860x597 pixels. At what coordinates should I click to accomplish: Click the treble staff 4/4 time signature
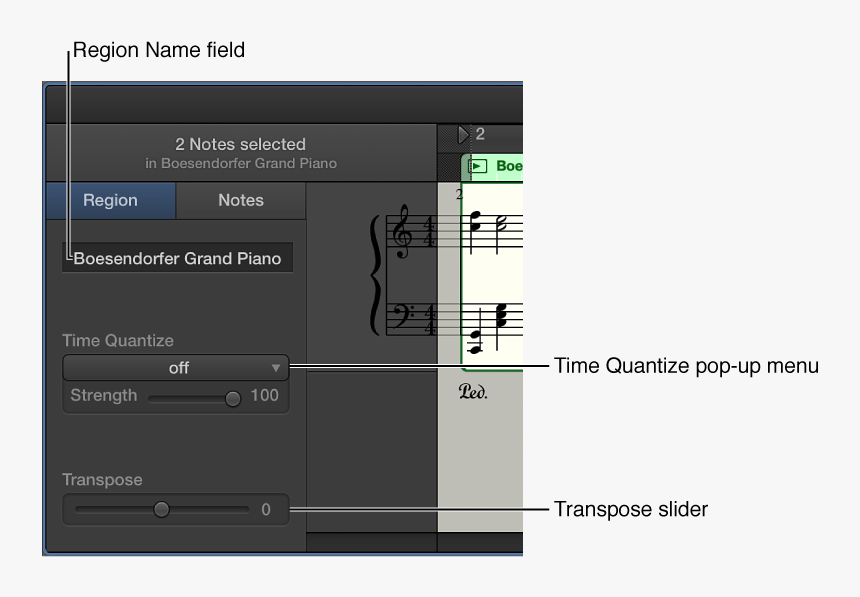click(428, 232)
